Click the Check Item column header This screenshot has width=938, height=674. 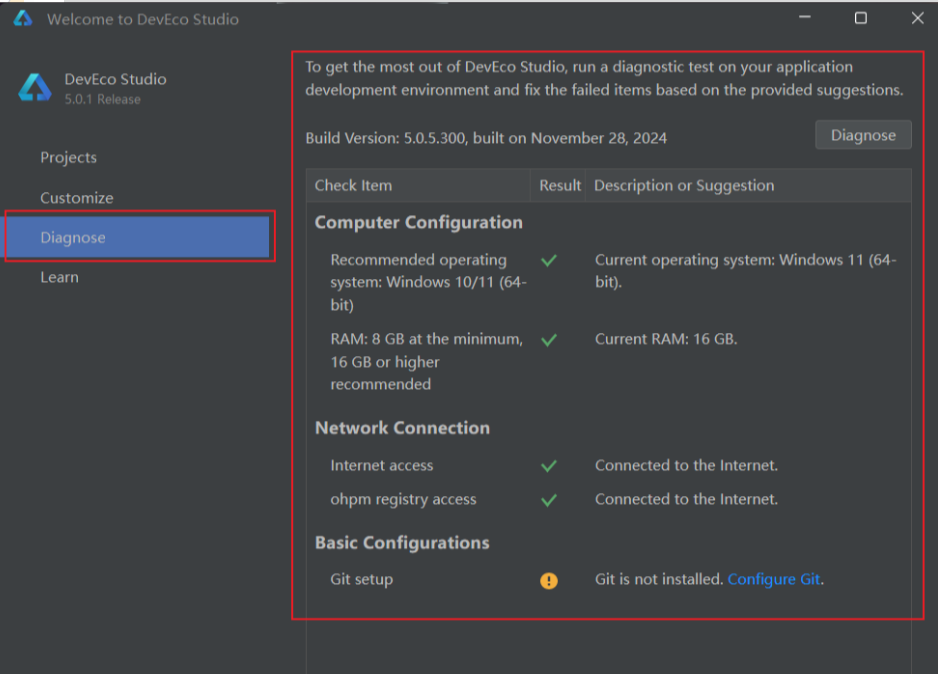(x=353, y=186)
